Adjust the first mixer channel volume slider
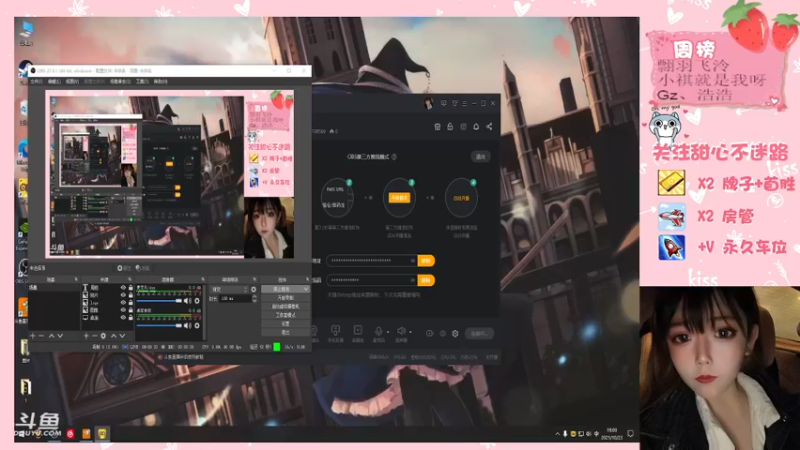800x450 pixels. point(159,301)
